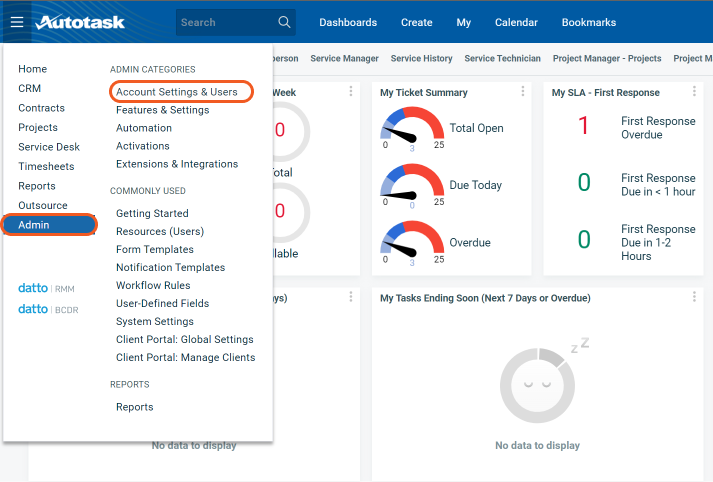Open My Tasks Ending Soon options menu
Image resolution: width=713 pixels, height=482 pixels.
pos(695,297)
